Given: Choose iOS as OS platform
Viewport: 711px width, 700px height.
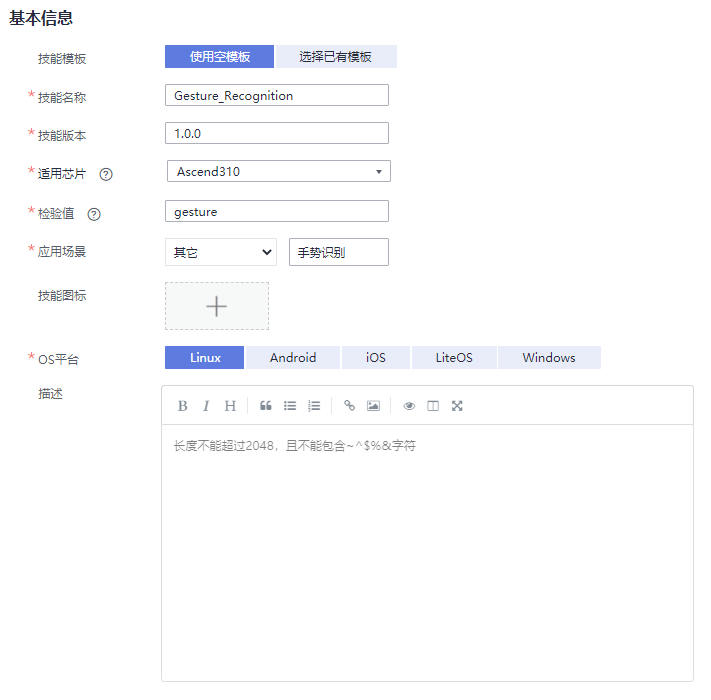Looking at the screenshot, I should point(376,358).
